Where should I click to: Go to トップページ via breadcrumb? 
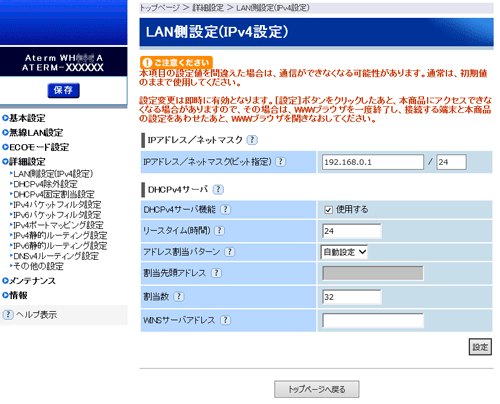[160, 8]
